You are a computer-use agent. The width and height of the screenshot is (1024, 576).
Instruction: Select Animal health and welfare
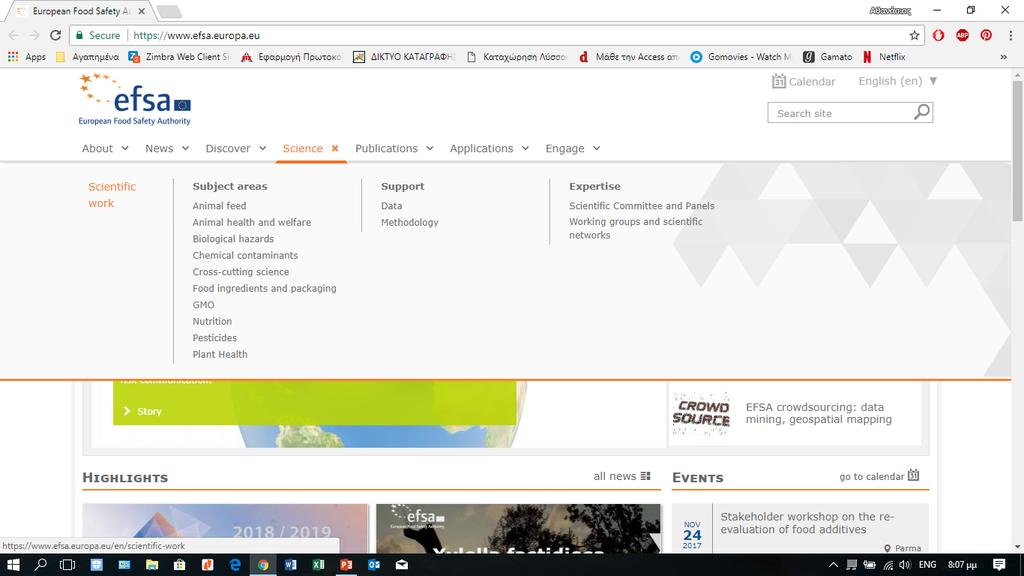251,222
